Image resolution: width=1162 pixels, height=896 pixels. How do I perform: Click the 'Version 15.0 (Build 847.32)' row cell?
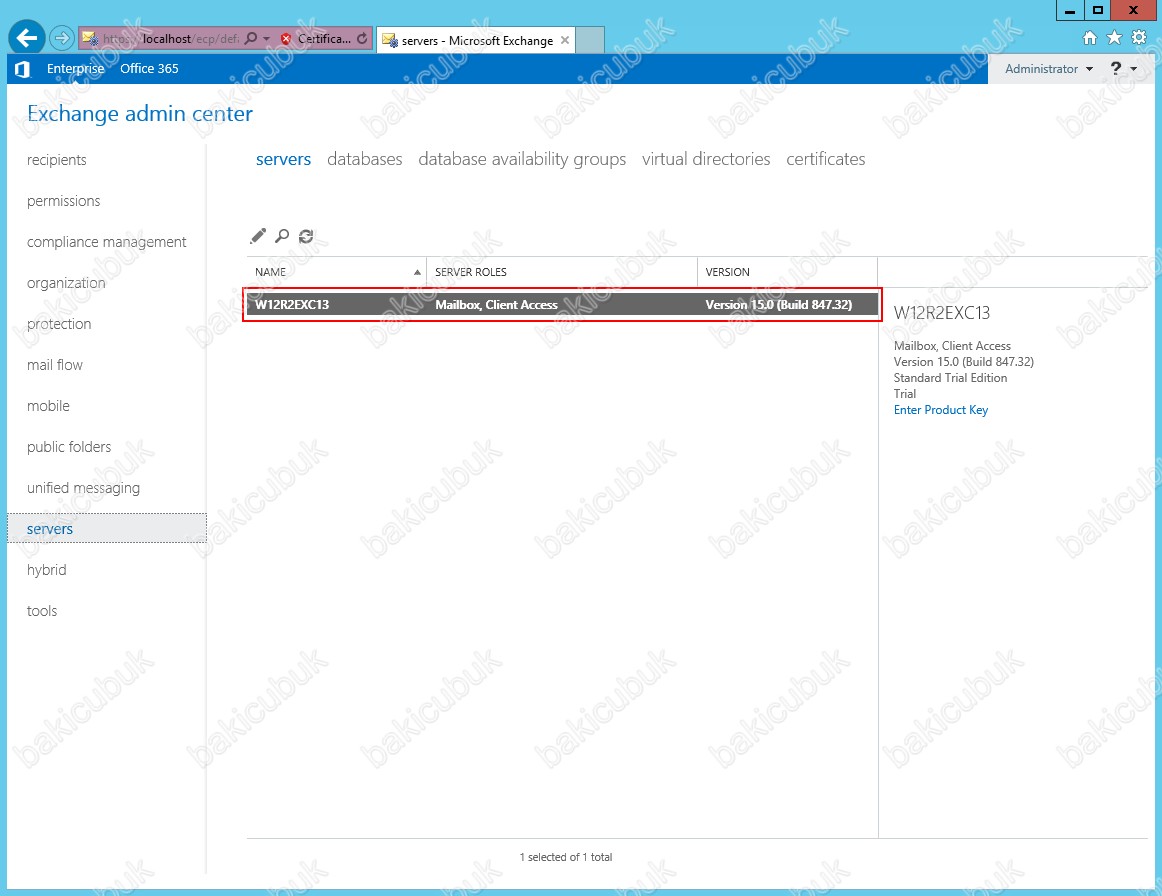[779, 305]
